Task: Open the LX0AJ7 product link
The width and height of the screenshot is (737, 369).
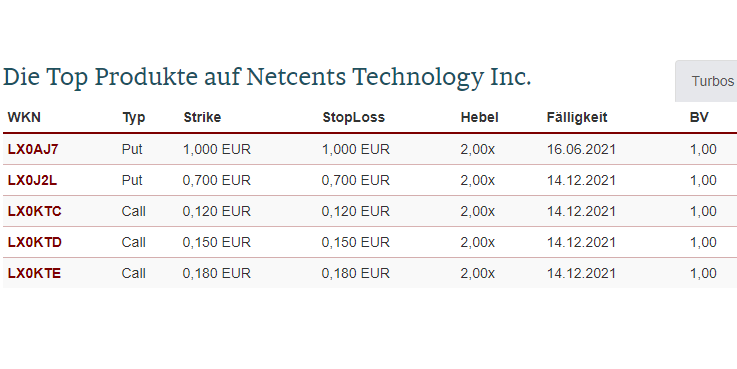Action: 33,149
